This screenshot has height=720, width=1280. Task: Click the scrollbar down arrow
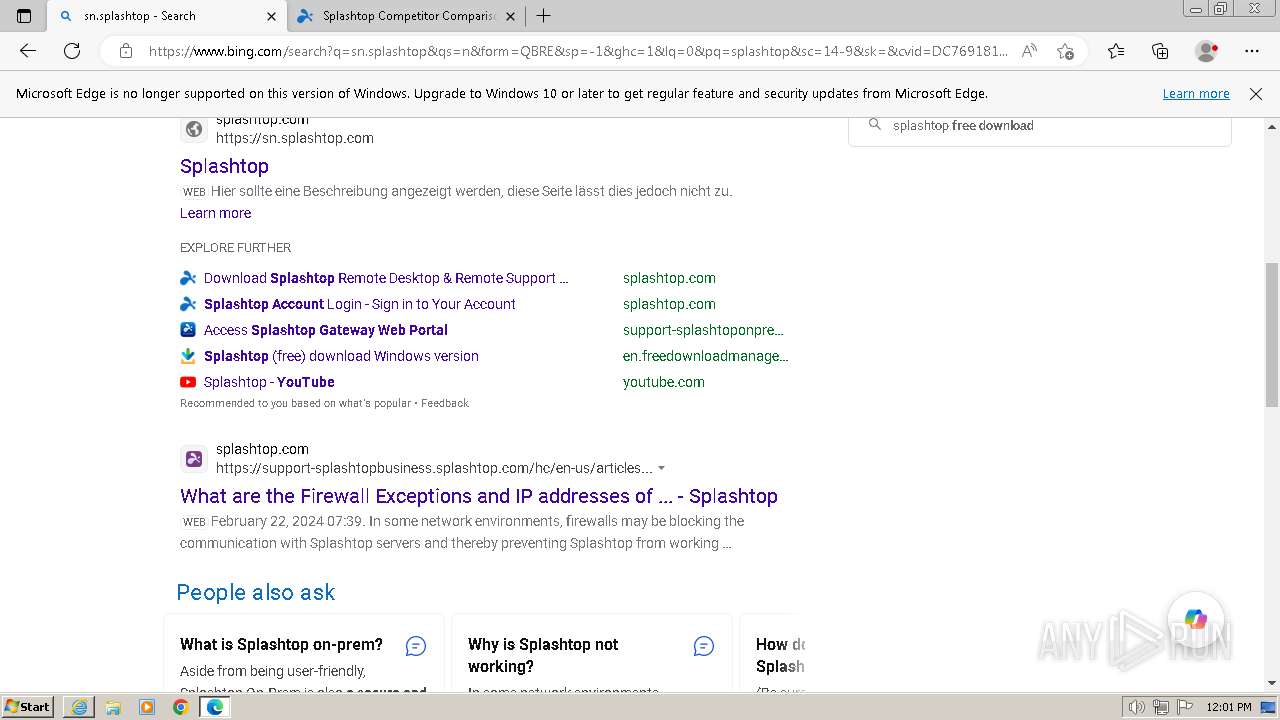coord(1272,683)
